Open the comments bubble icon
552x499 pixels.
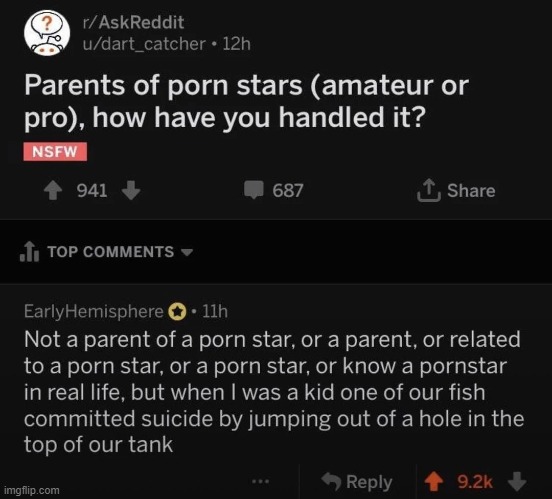click(254, 190)
